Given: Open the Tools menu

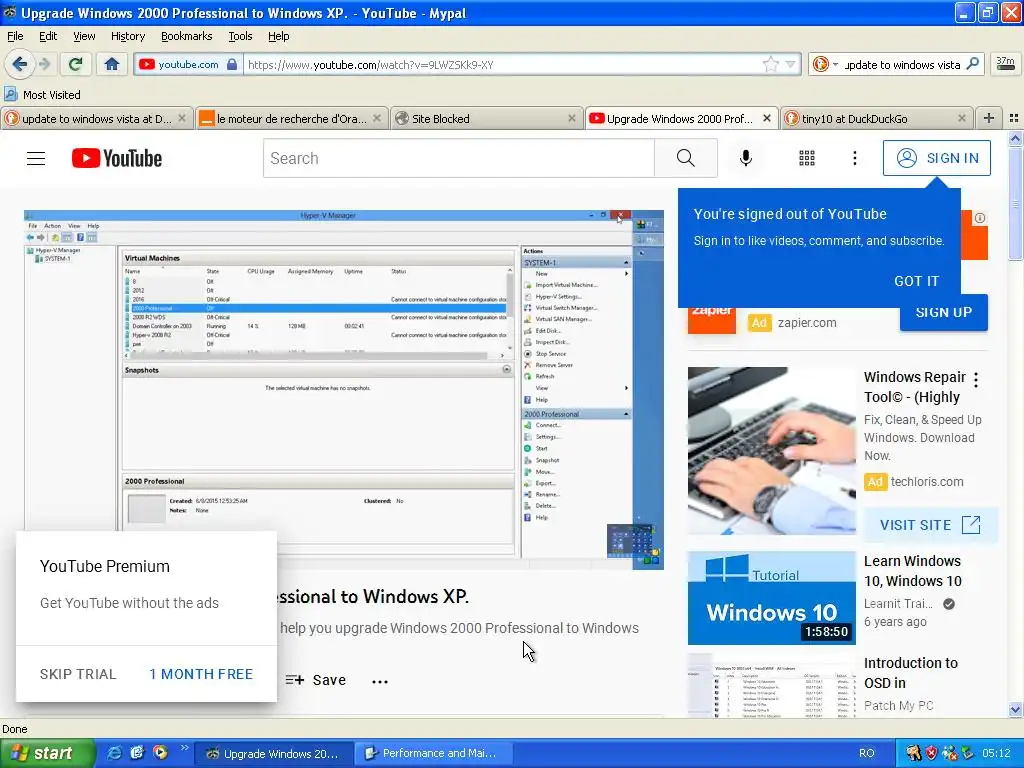Looking at the screenshot, I should click(x=240, y=36).
